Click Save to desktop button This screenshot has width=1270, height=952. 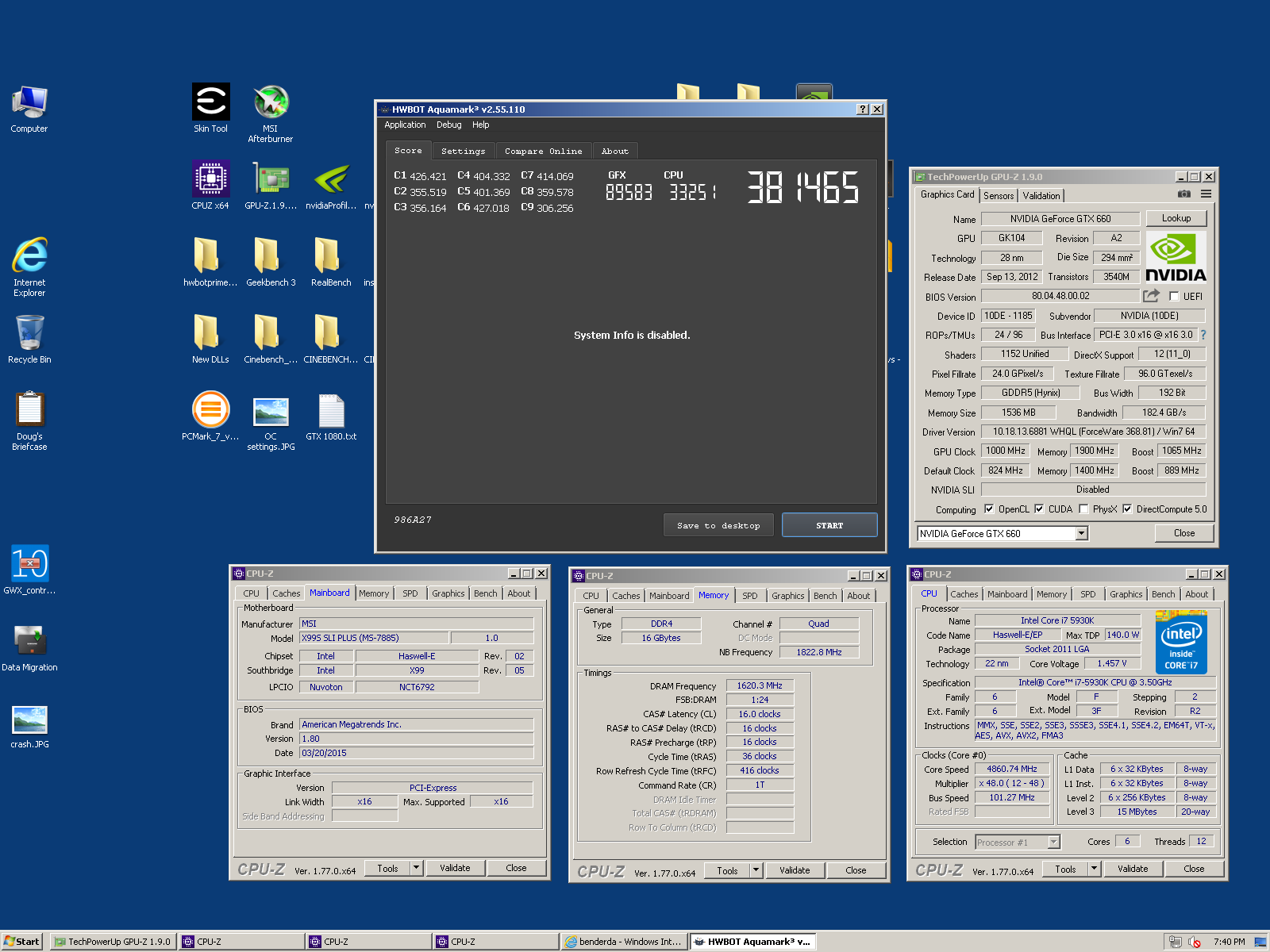pos(718,525)
